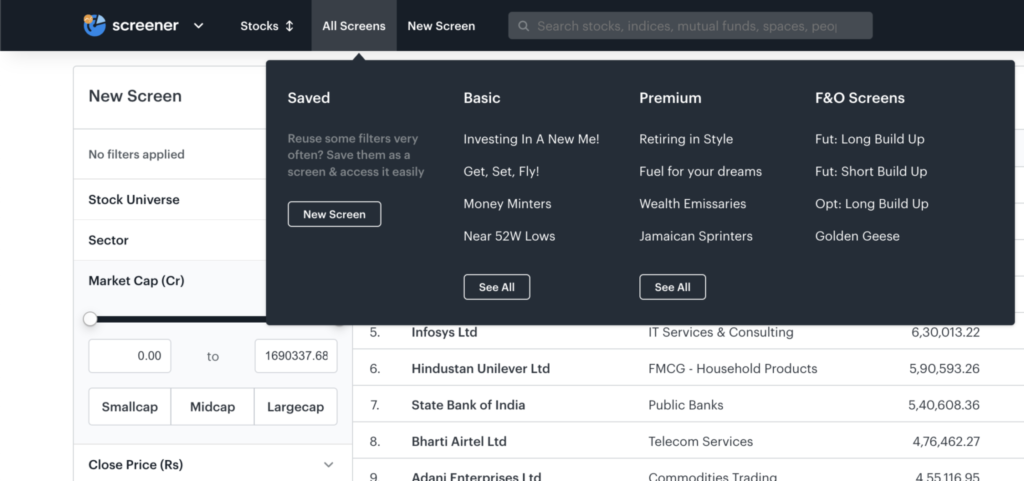This screenshot has height=481, width=1024.
Task: Open the dropdown arrow beside screener logo
Action: (198, 26)
